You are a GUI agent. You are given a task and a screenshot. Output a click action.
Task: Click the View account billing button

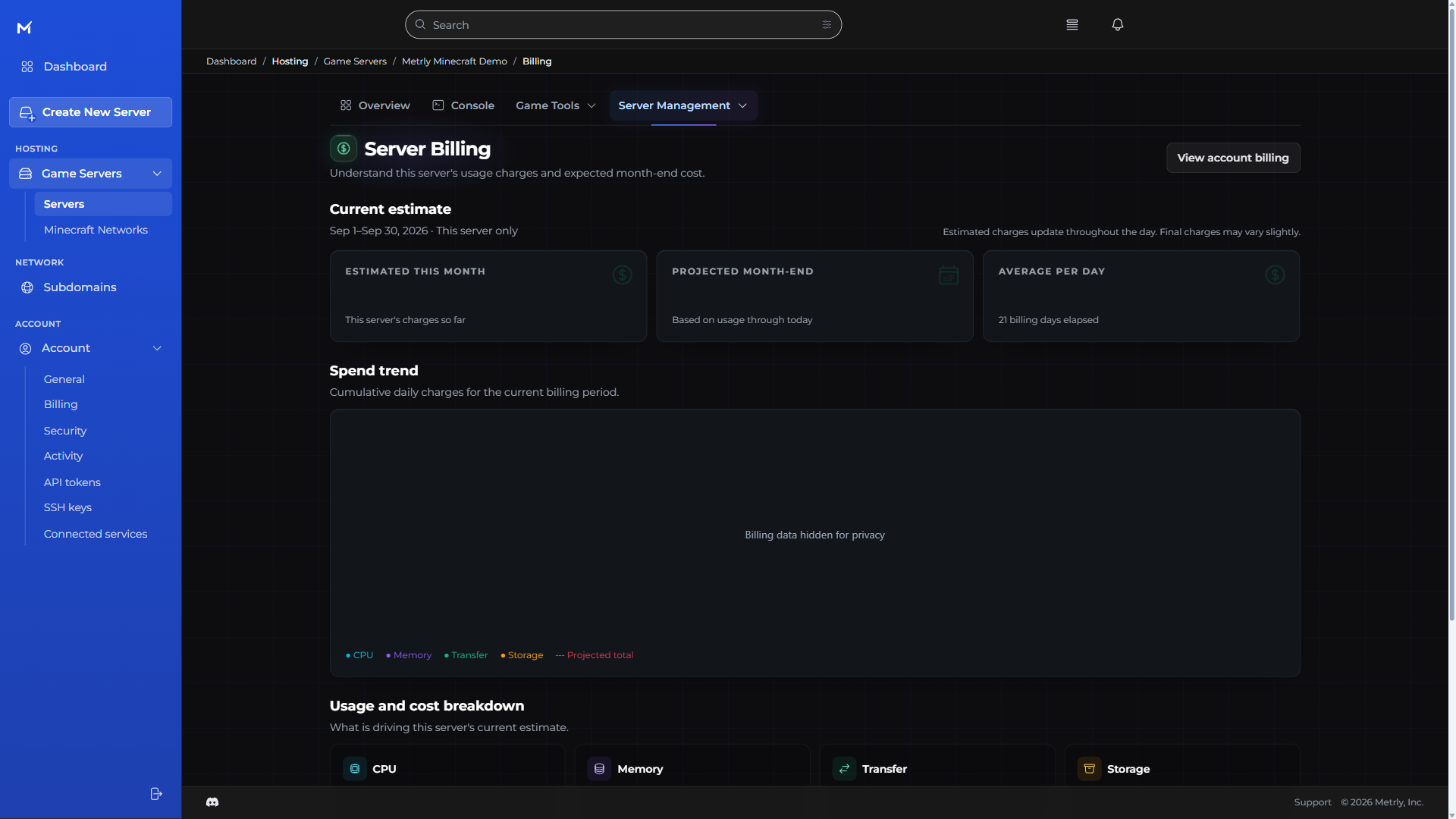click(1232, 158)
